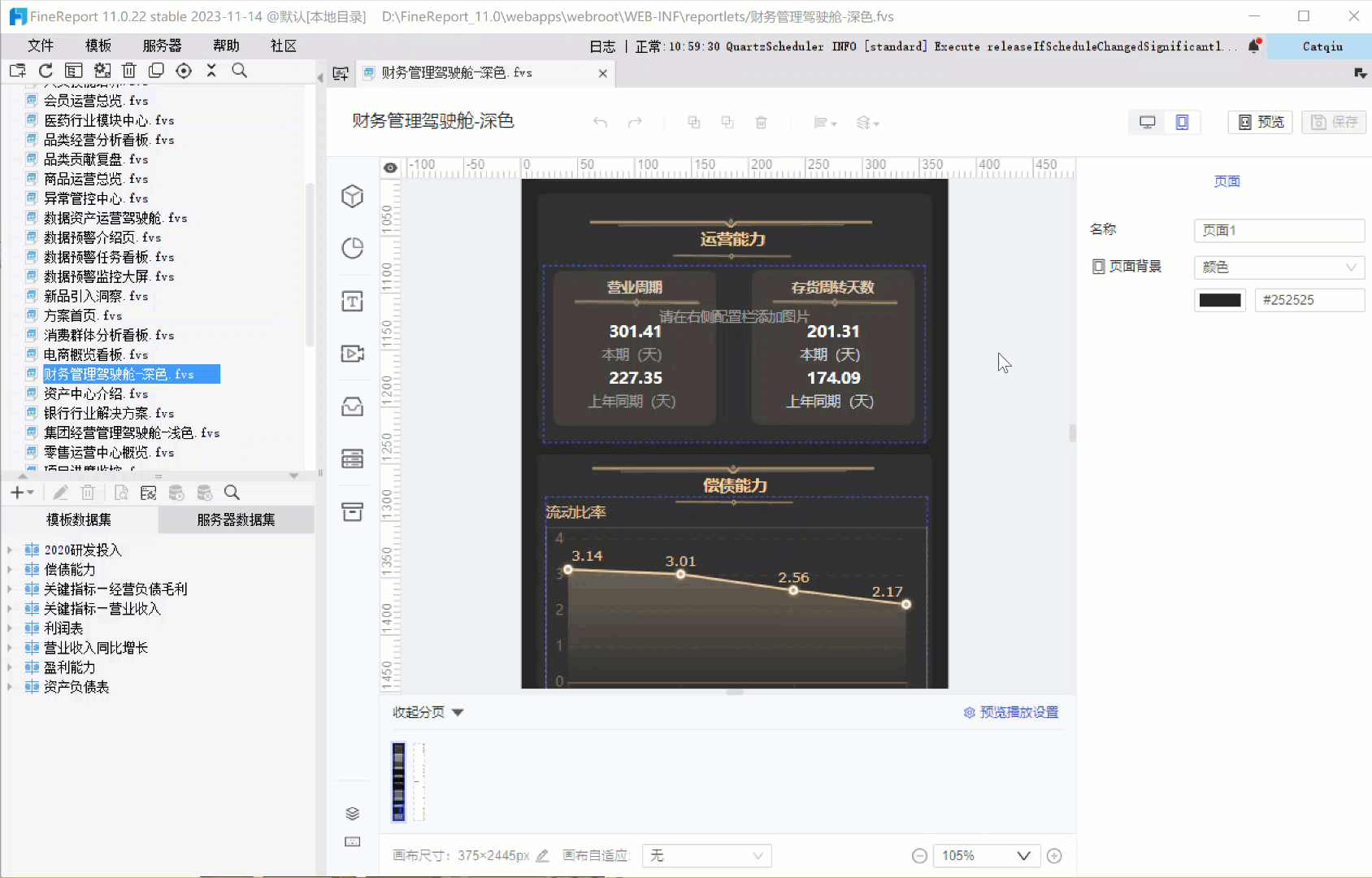Click the 预览 preview button
1372x878 pixels.
[1260, 122]
